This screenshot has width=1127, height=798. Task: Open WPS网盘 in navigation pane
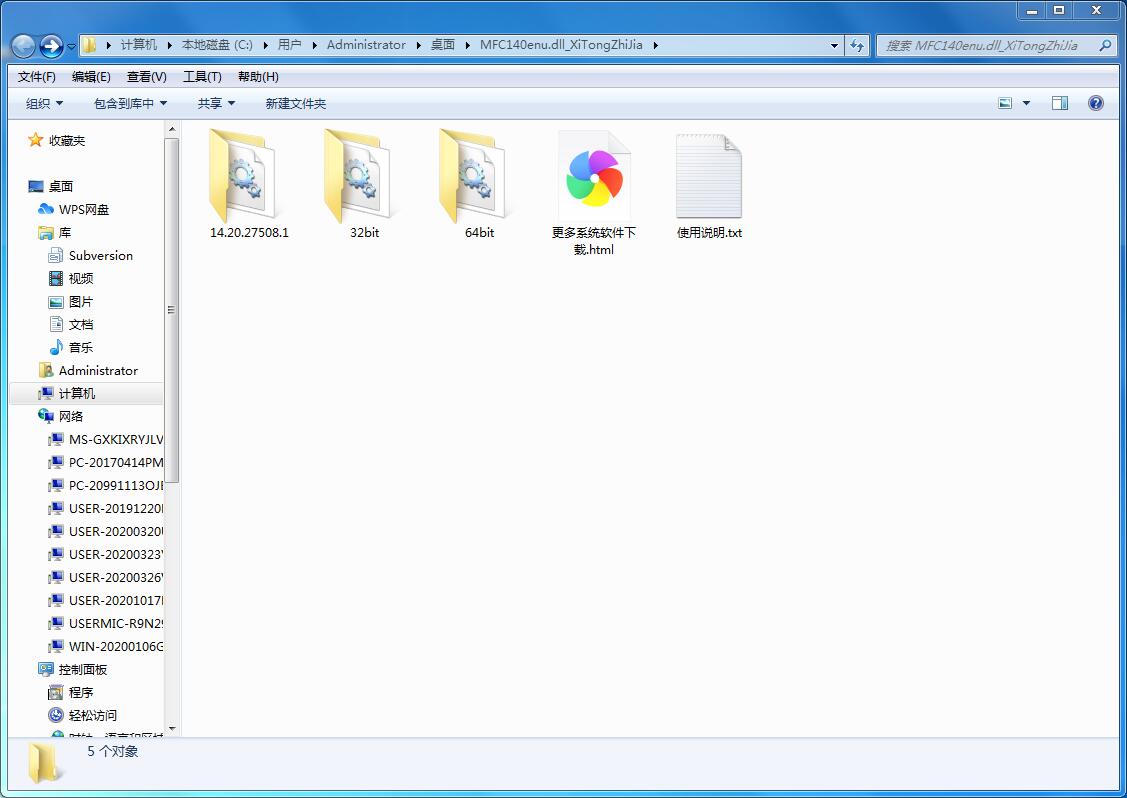point(83,209)
